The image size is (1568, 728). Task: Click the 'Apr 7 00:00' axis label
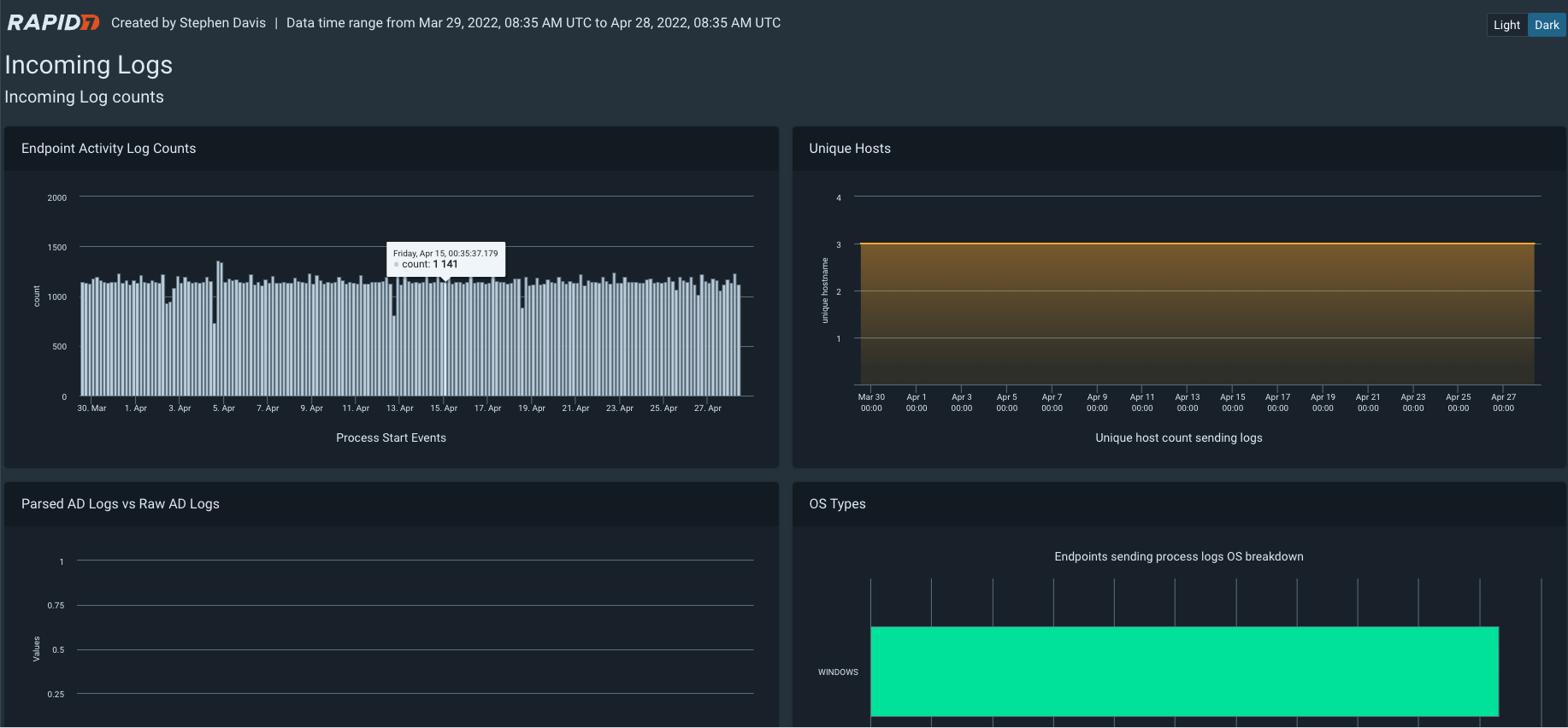point(1052,402)
